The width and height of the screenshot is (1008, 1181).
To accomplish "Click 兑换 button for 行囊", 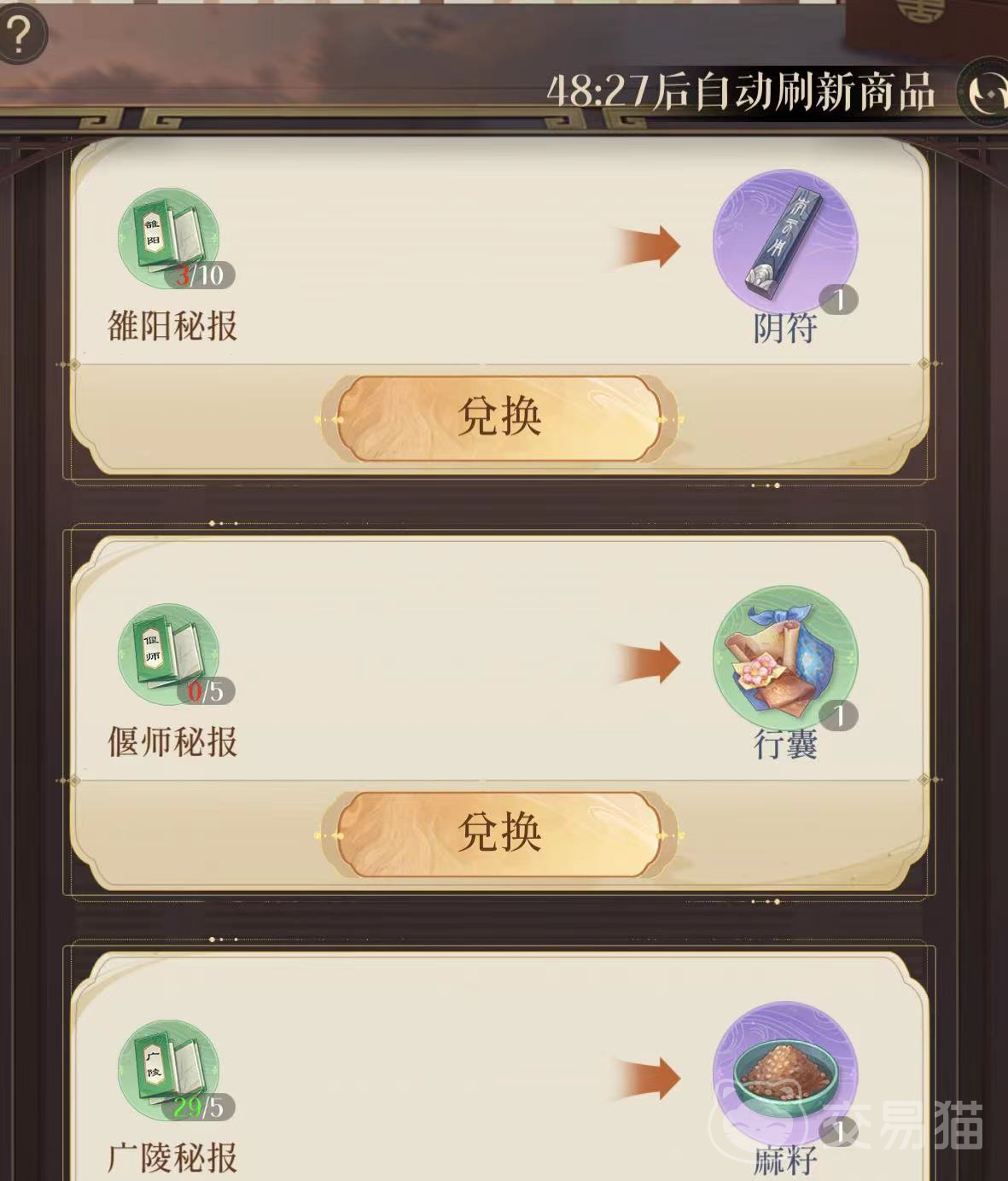I will (499, 834).
